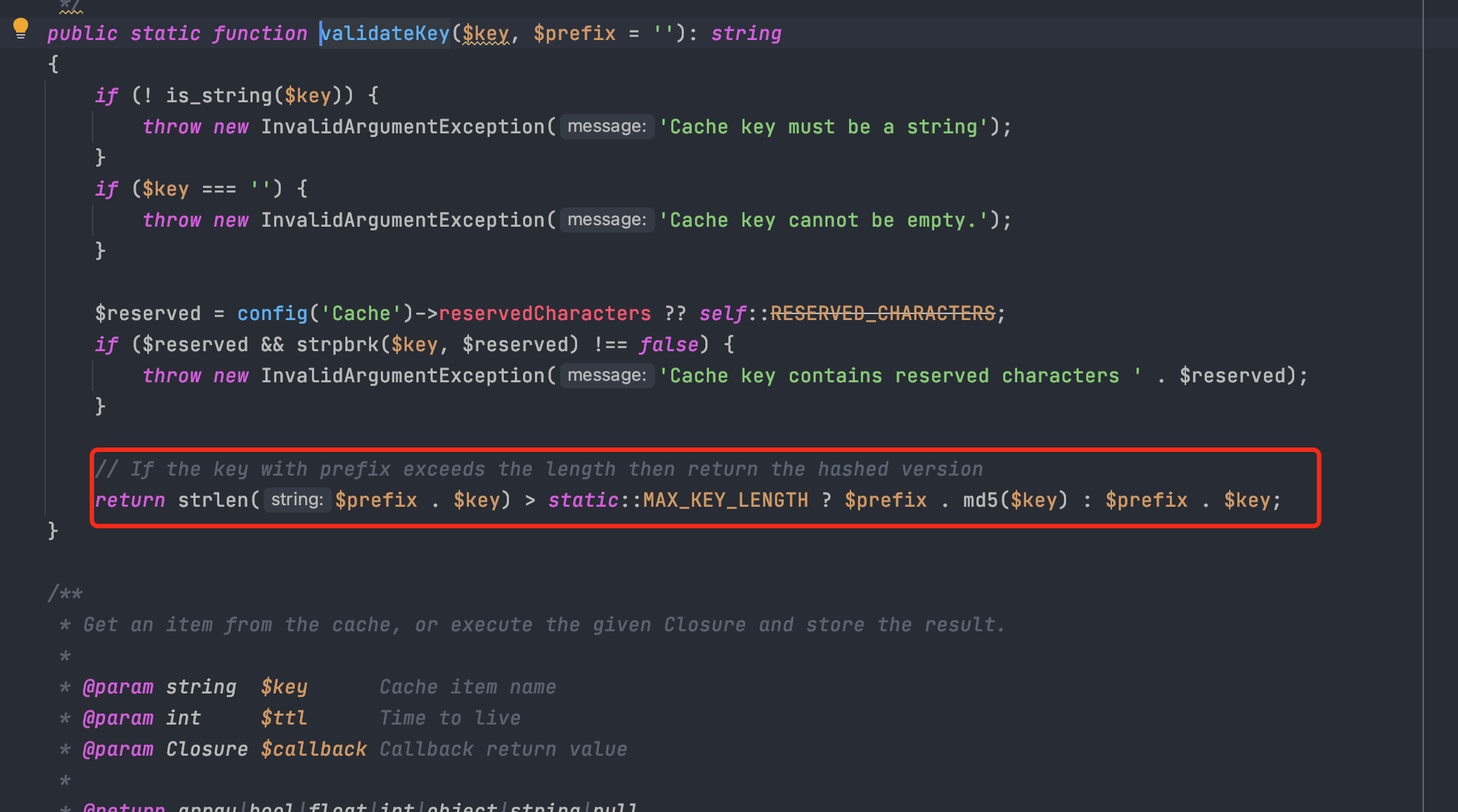Click the 'Cache key must be a string' text
1458x812 pixels.
point(824,127)
